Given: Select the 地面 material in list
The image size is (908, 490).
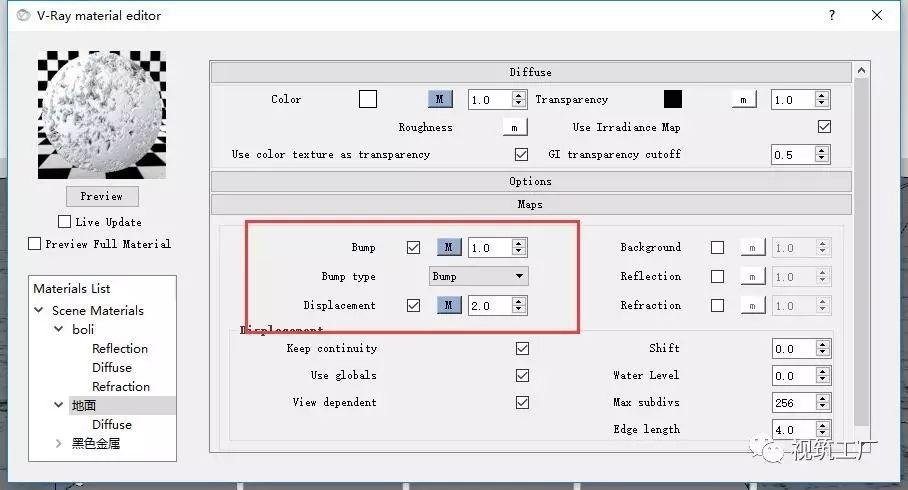Looking at the screenshot, I should point(84,405).
